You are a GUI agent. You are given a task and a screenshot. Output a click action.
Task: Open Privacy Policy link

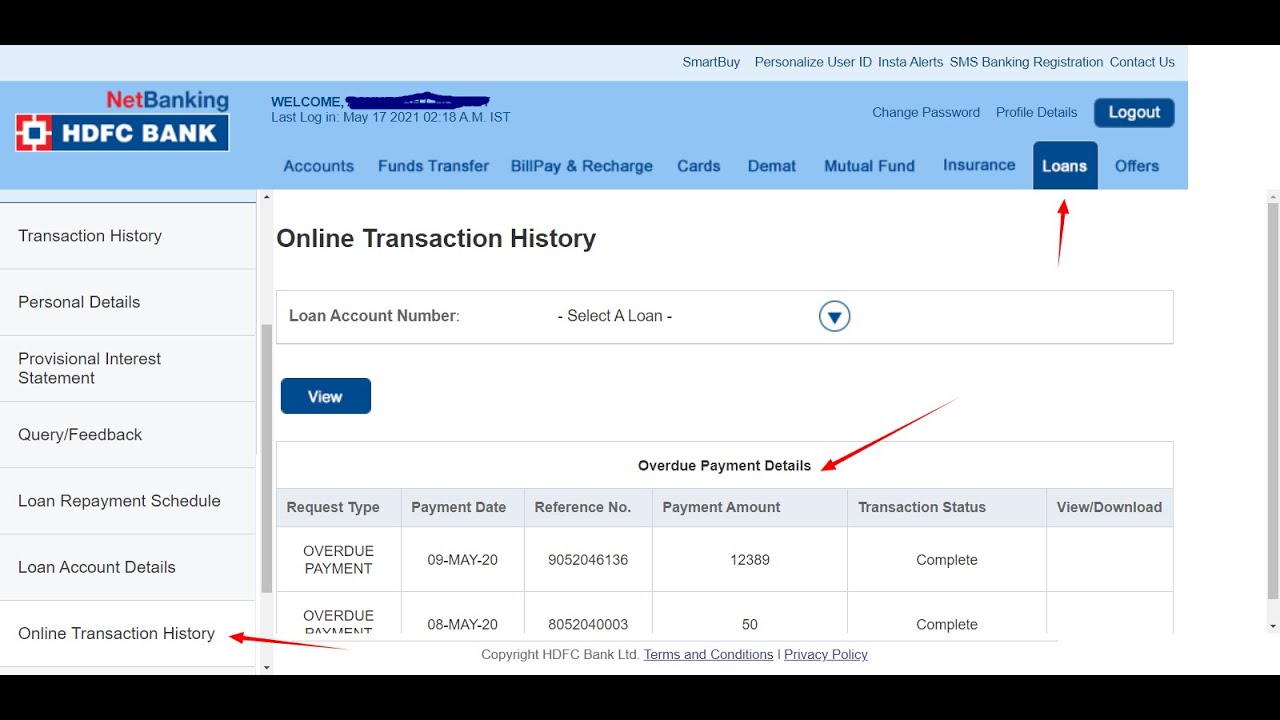[826, 655]
